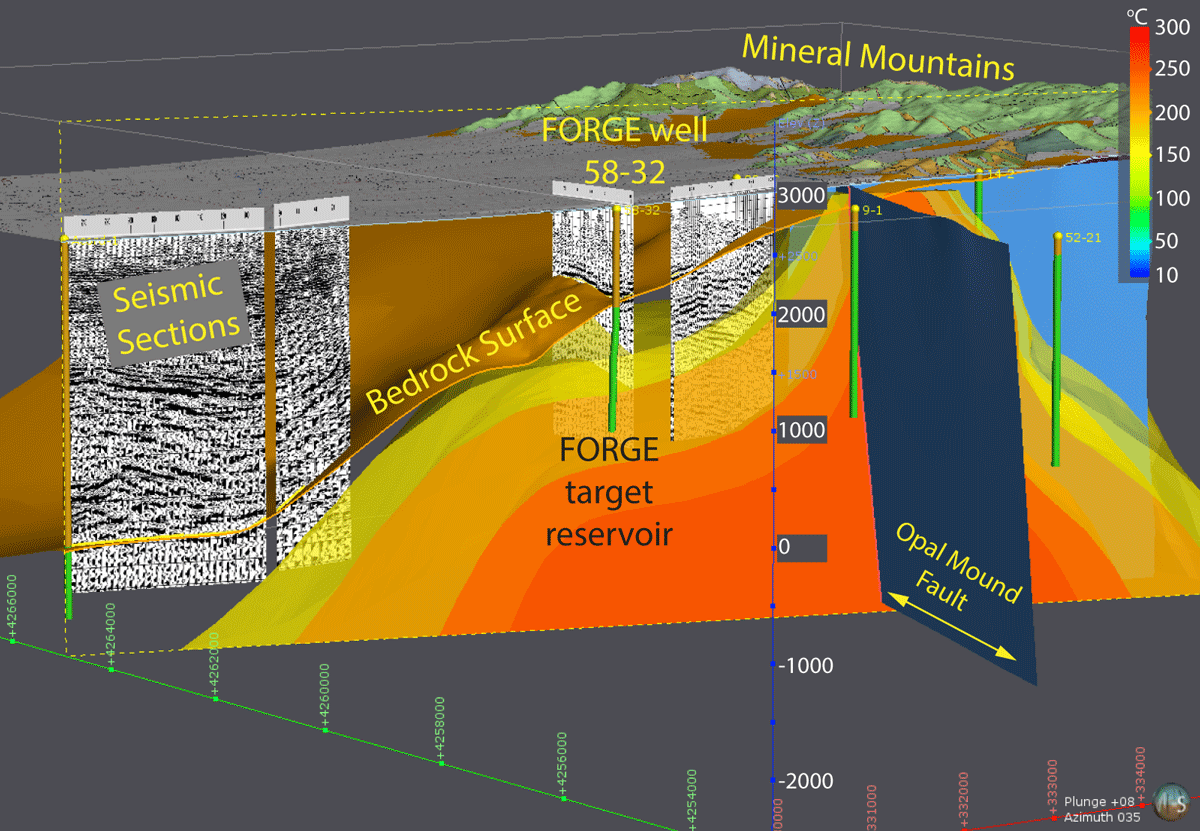Click the +4266000 northing axis label
This screenshot has height=831, width=1200.
coord(12,605)
